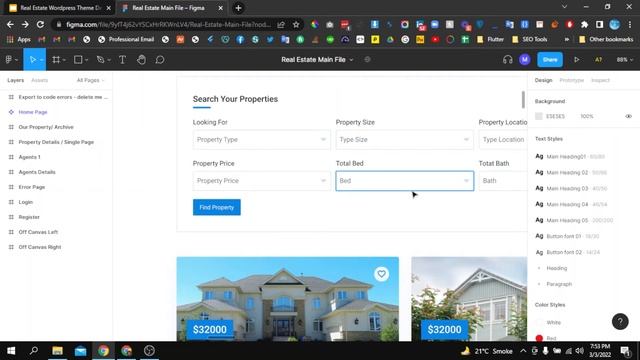Open File Explorer from taskbar
This screenshot has width=640, height=360.
point(57,351)
